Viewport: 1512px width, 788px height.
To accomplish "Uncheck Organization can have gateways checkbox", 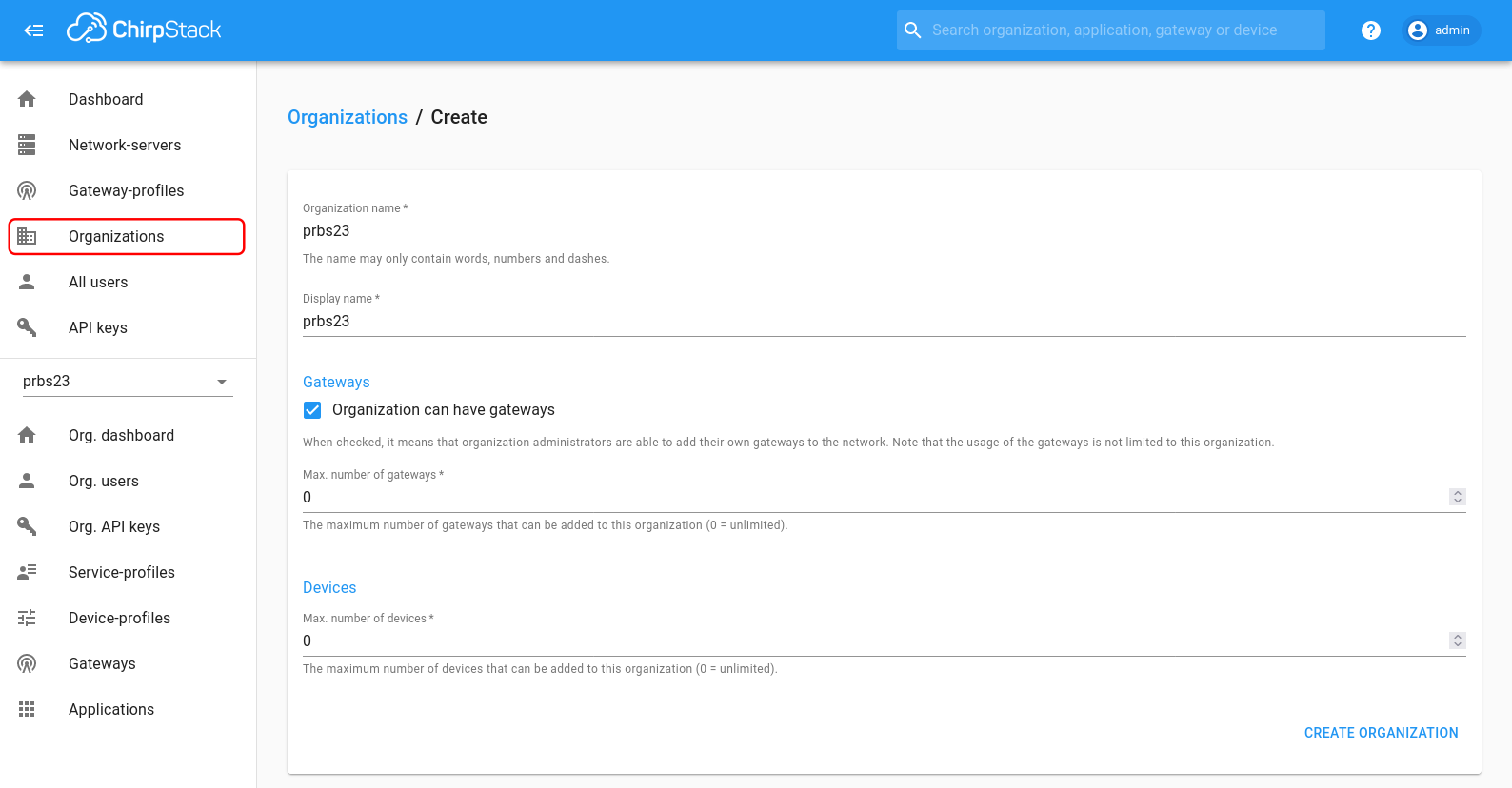I will point(312,410).
